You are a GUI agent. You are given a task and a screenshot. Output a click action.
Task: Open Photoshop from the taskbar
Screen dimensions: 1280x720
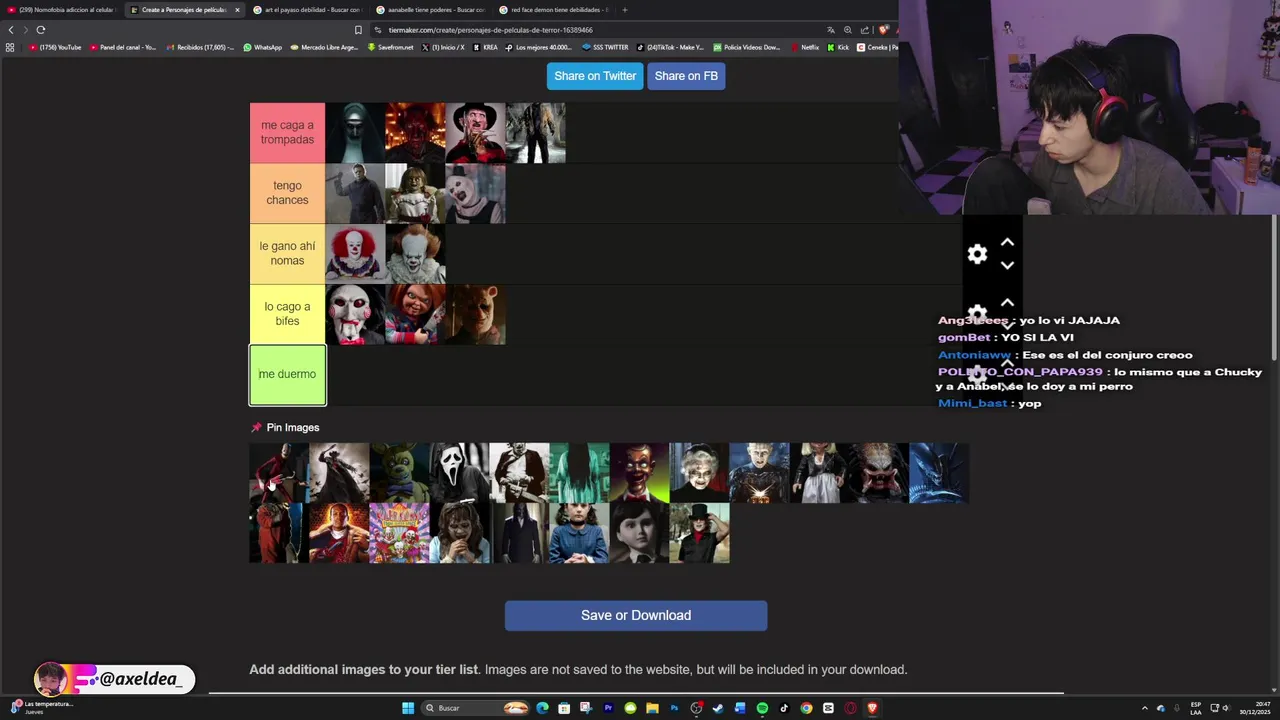point(674,708)
